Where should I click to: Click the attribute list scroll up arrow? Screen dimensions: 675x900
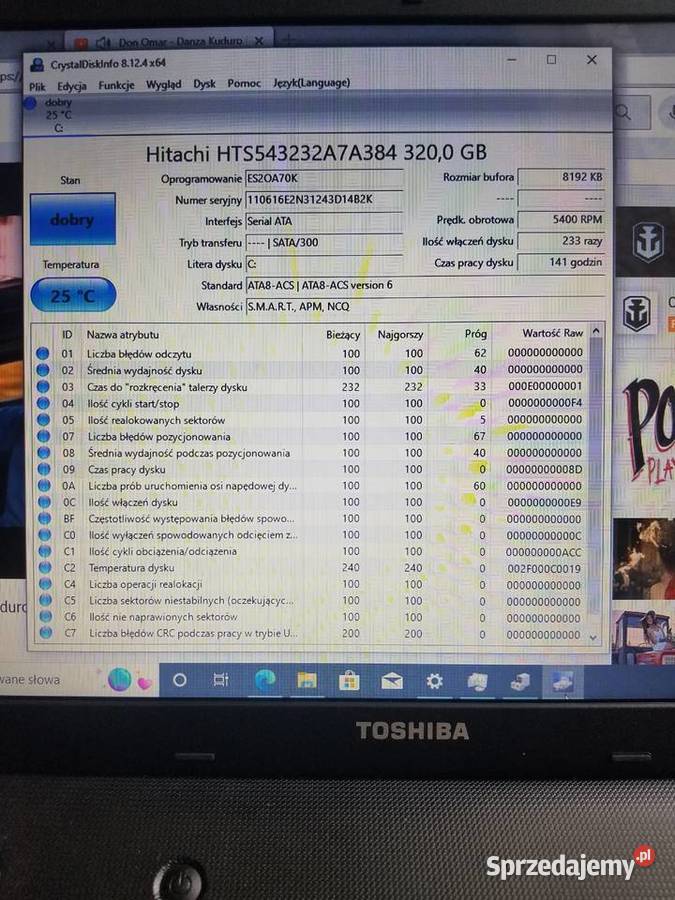[x=596, y=331]
